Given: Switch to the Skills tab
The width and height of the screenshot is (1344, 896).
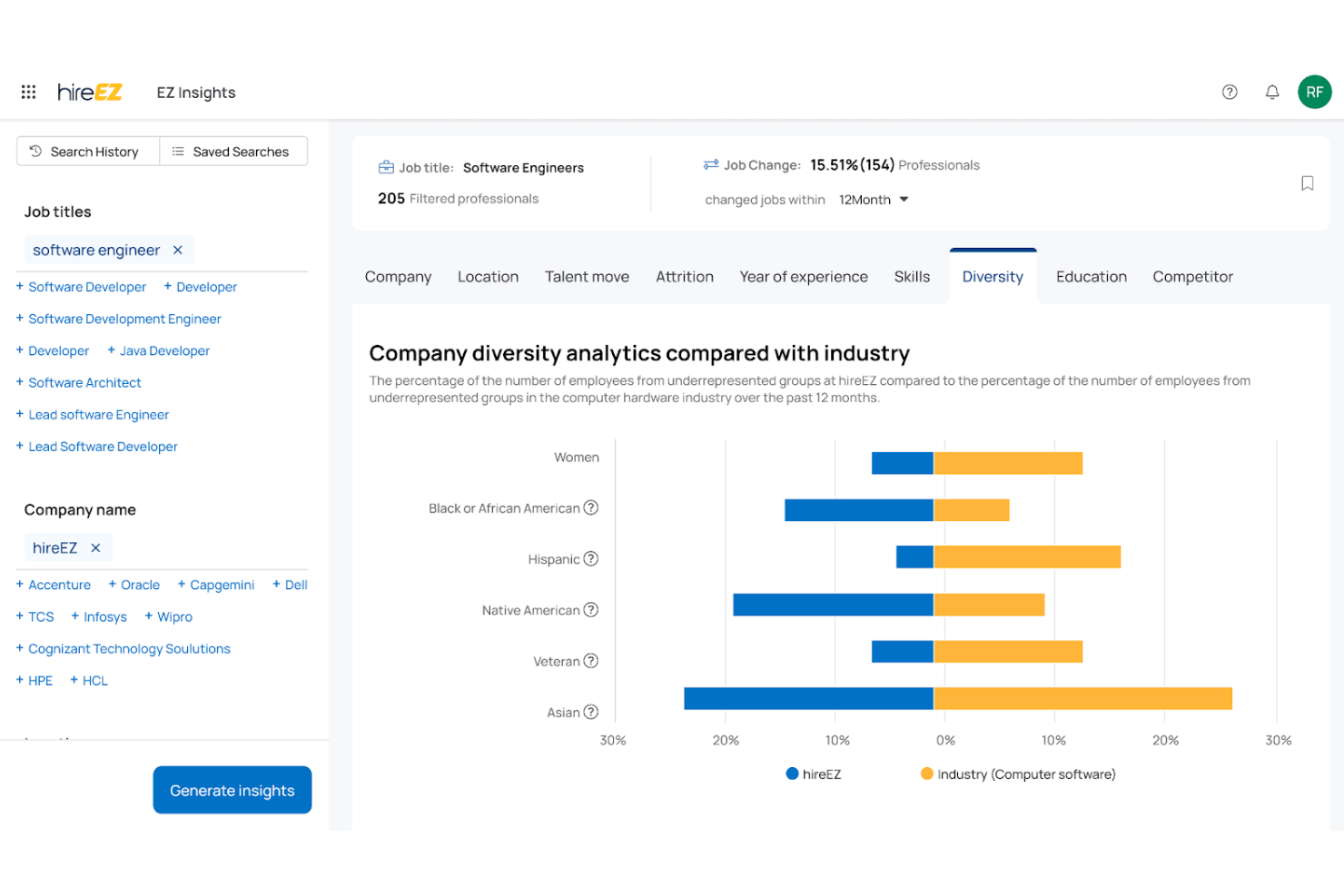Looking at the screenshot, I should tap(912, 277).
